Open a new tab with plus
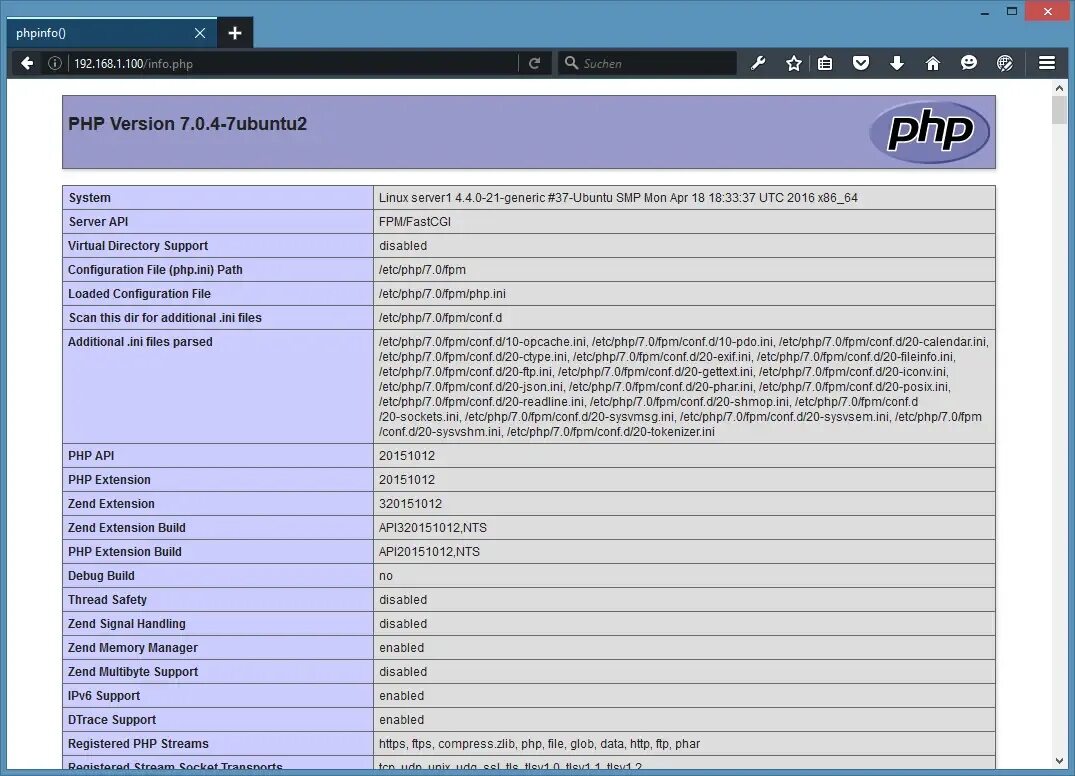Screen dimensions: 1075x776 coord(235,33)
